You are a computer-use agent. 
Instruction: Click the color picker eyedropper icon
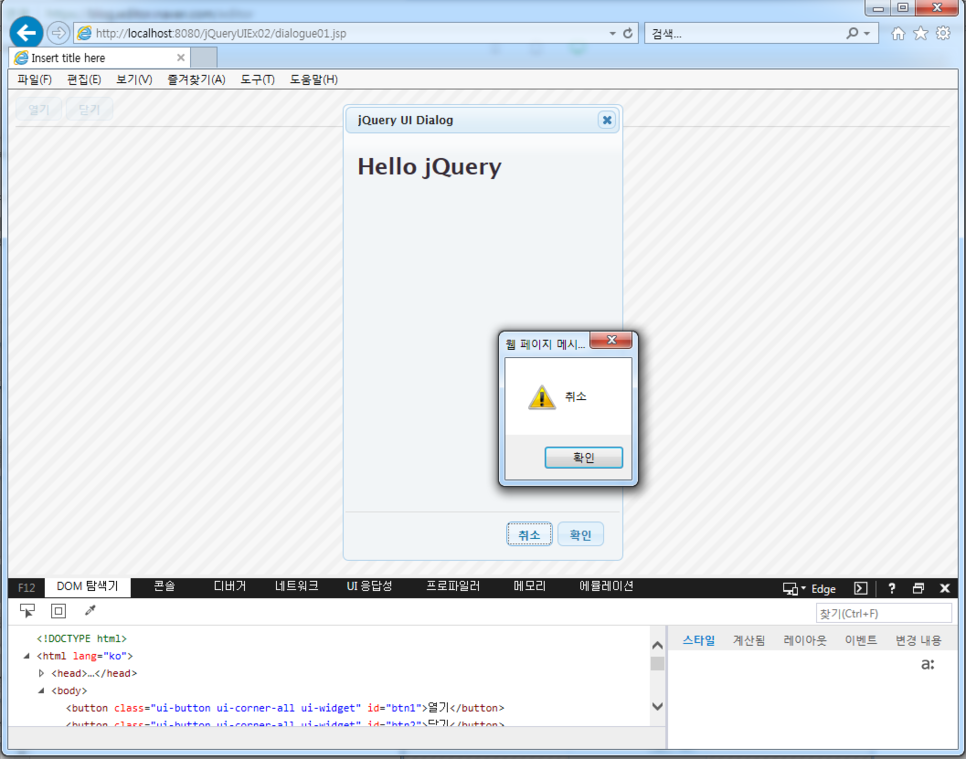tap(90, 611)
